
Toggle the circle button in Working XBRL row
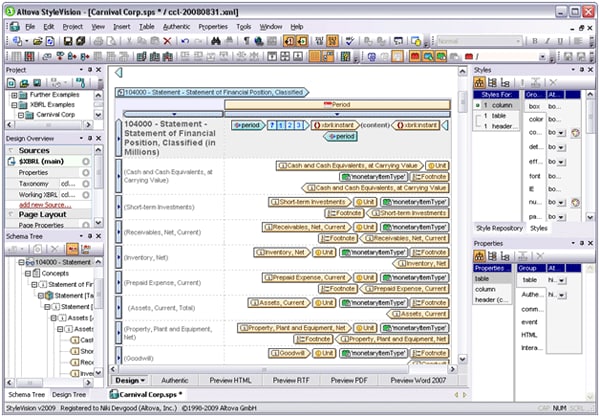86,195
